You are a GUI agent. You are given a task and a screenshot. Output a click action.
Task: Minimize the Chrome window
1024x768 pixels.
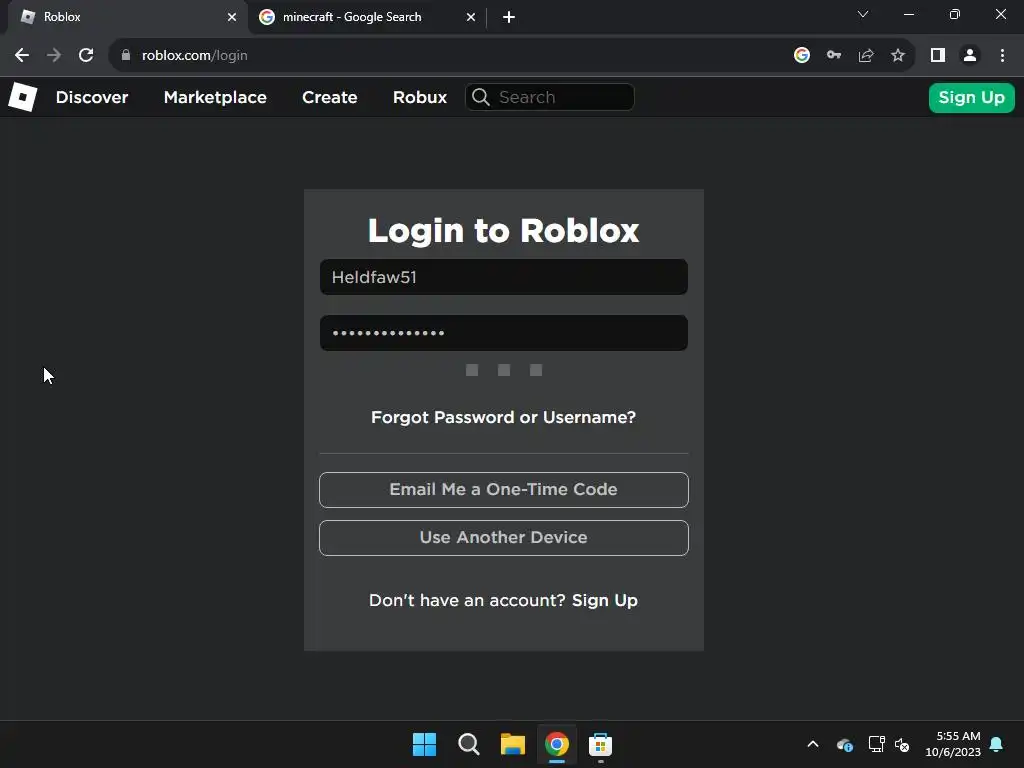908,14
